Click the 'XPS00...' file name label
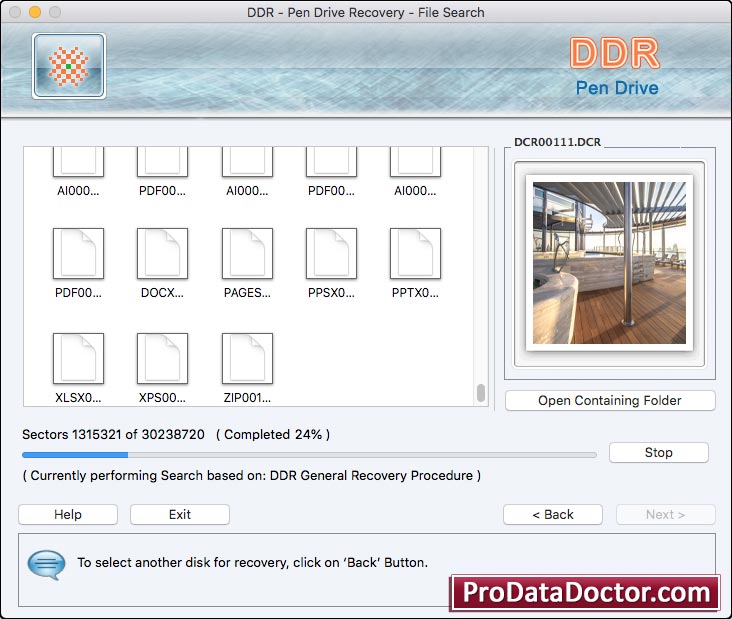732x619 pixels. coord(162,398)
